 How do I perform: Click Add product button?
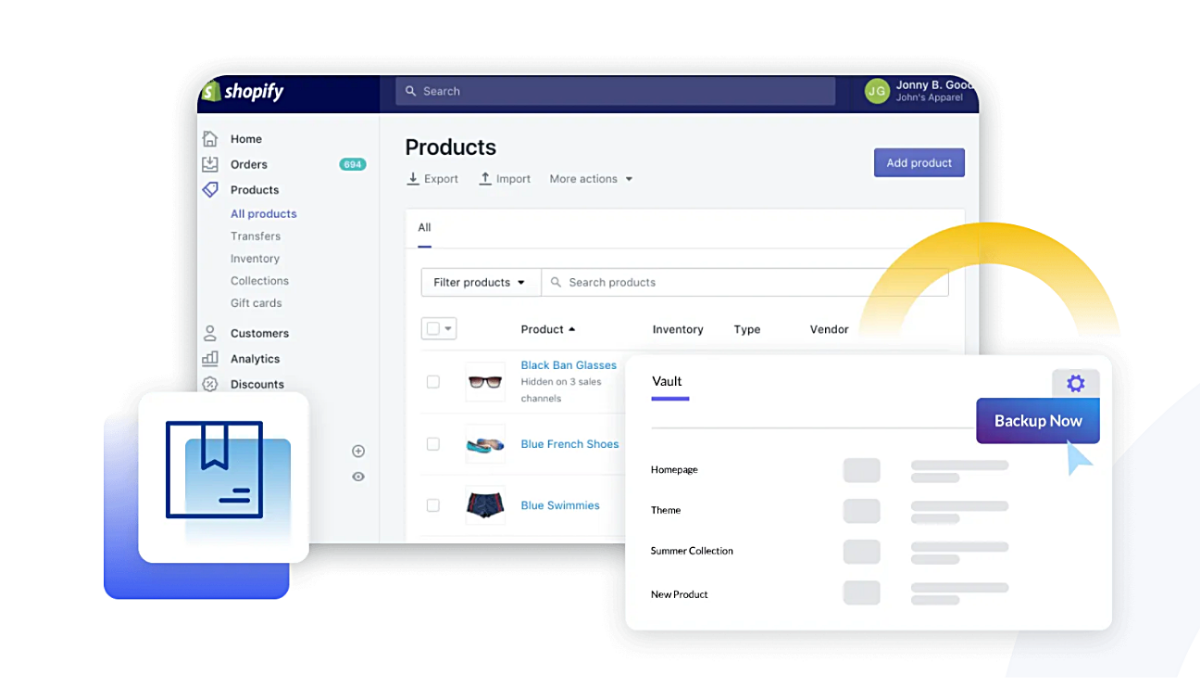(919, 163)
